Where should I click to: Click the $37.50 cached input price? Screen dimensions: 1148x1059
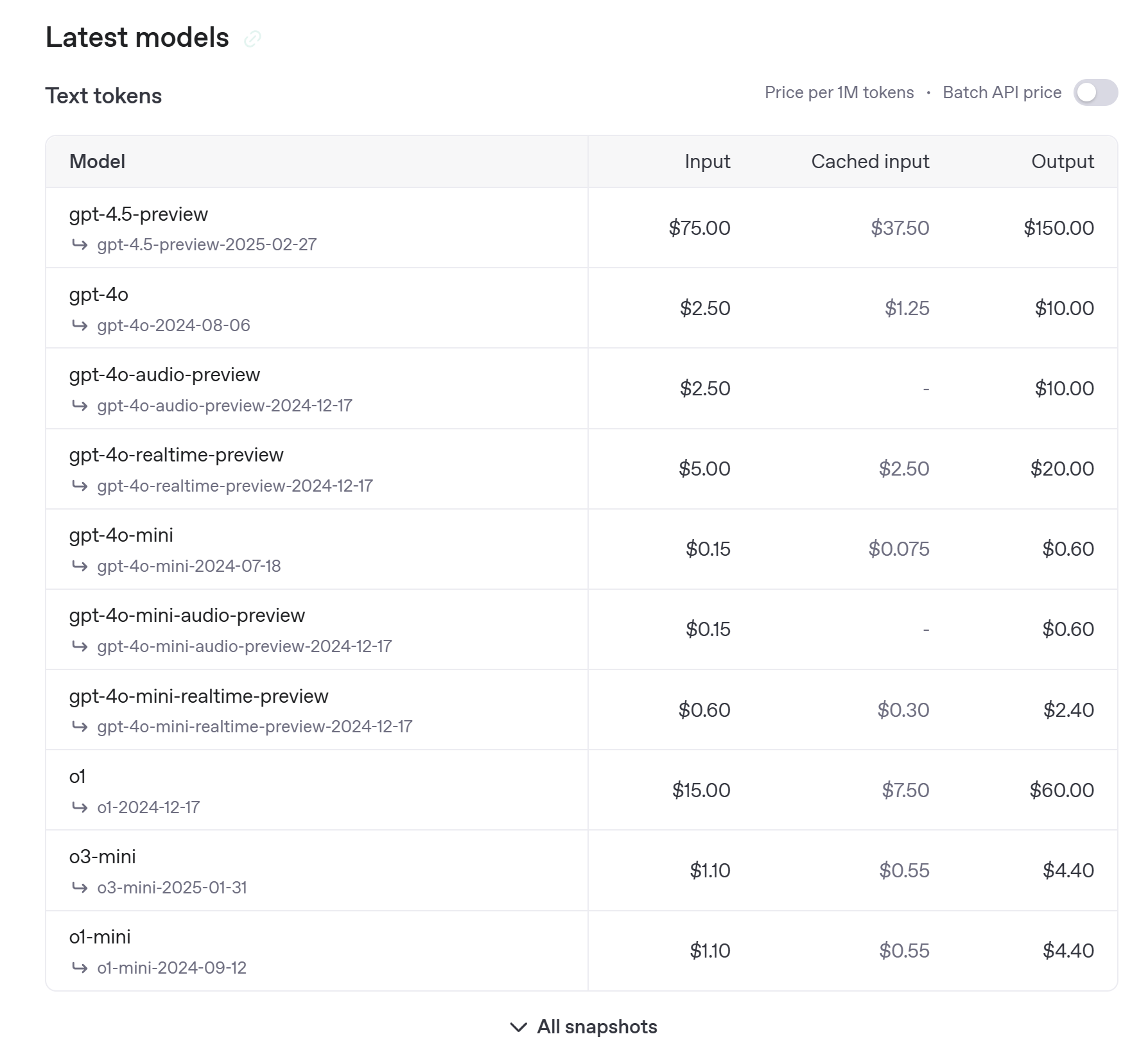click(x=900, y=228)
